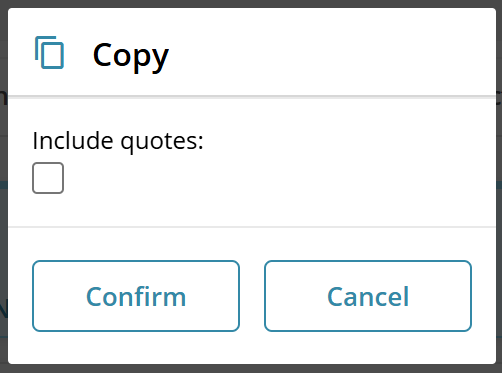The height and width of the screenshot is (373, 502).
Task: Click the Cancel button
Action: [x=368, y=296]
